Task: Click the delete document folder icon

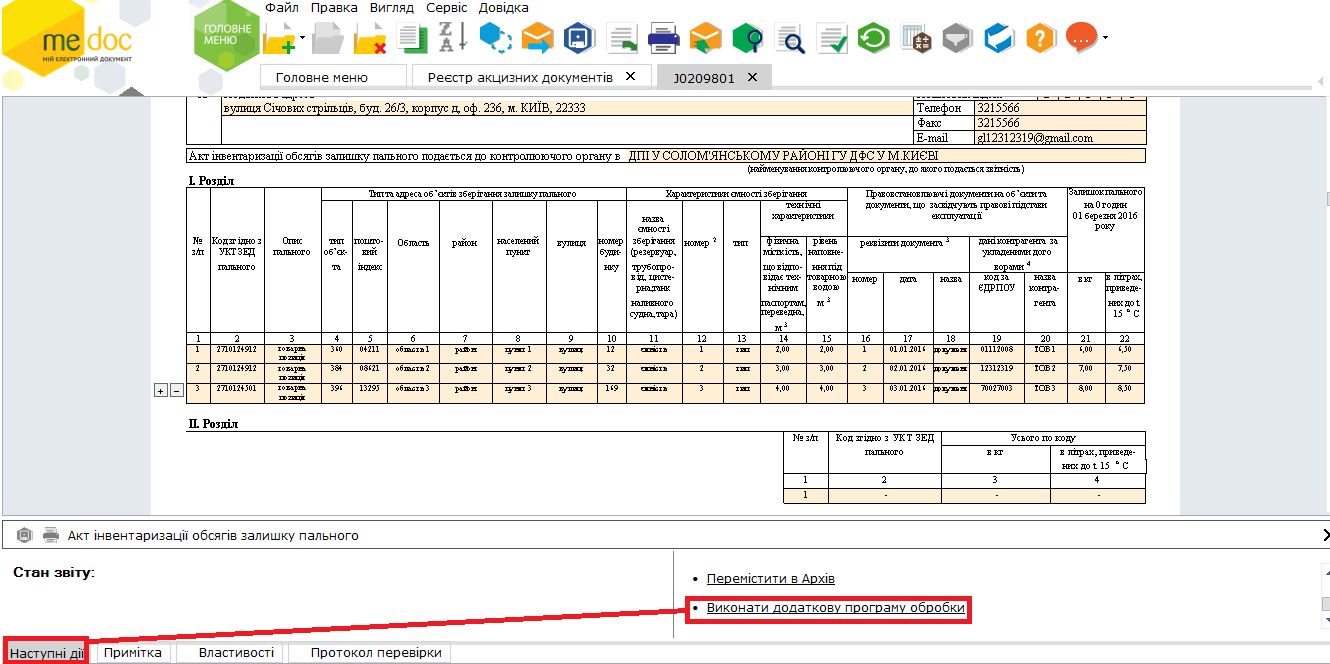Action: tap(370, 39)
